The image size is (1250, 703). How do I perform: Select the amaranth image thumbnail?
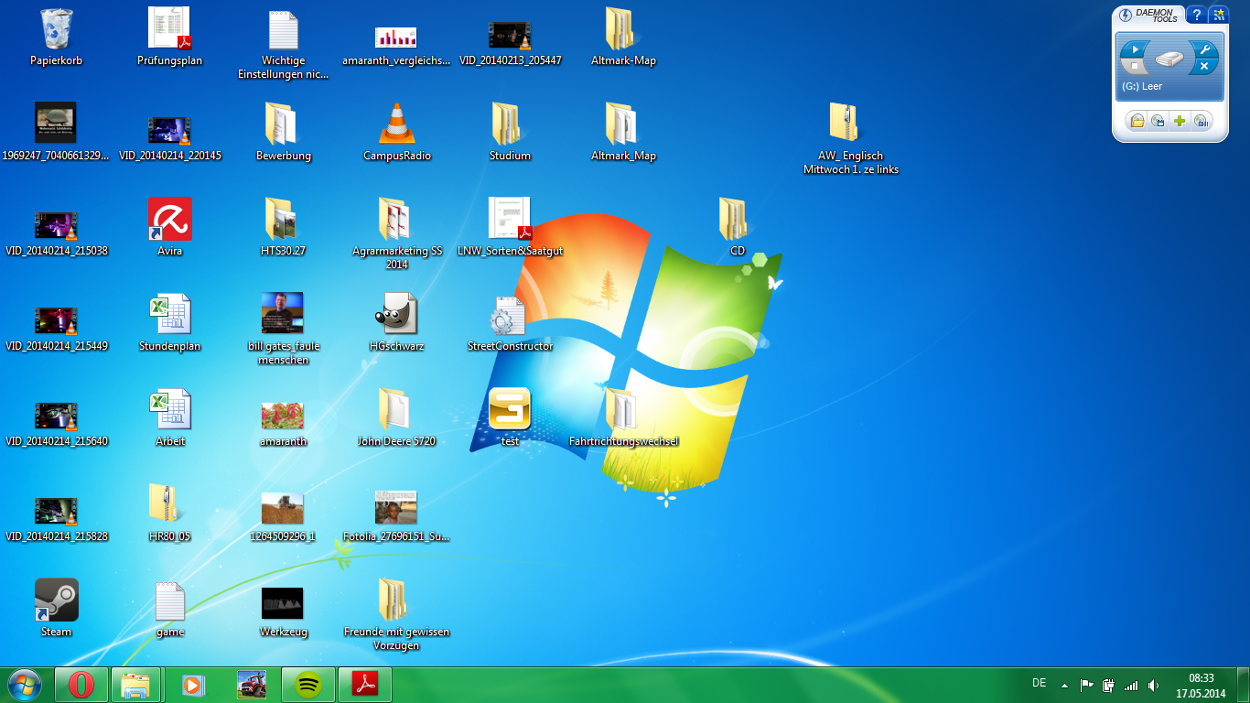pos(283,414)
